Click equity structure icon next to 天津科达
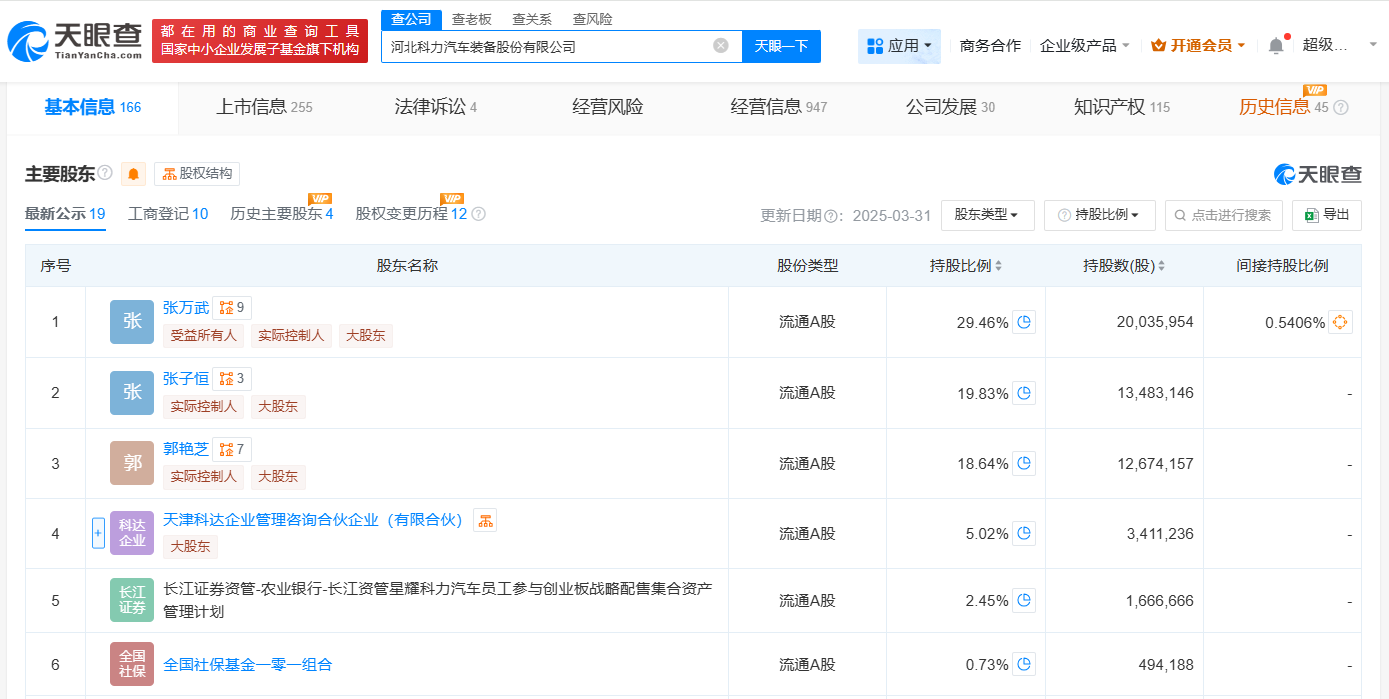Viewport: 1389px width, 699px height. click(485, 519)
